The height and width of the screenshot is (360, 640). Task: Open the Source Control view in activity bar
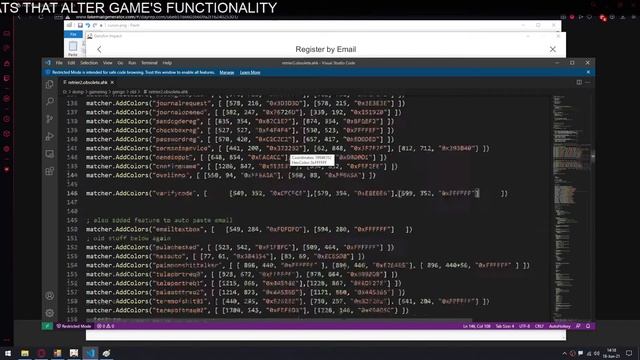point(50,119)
